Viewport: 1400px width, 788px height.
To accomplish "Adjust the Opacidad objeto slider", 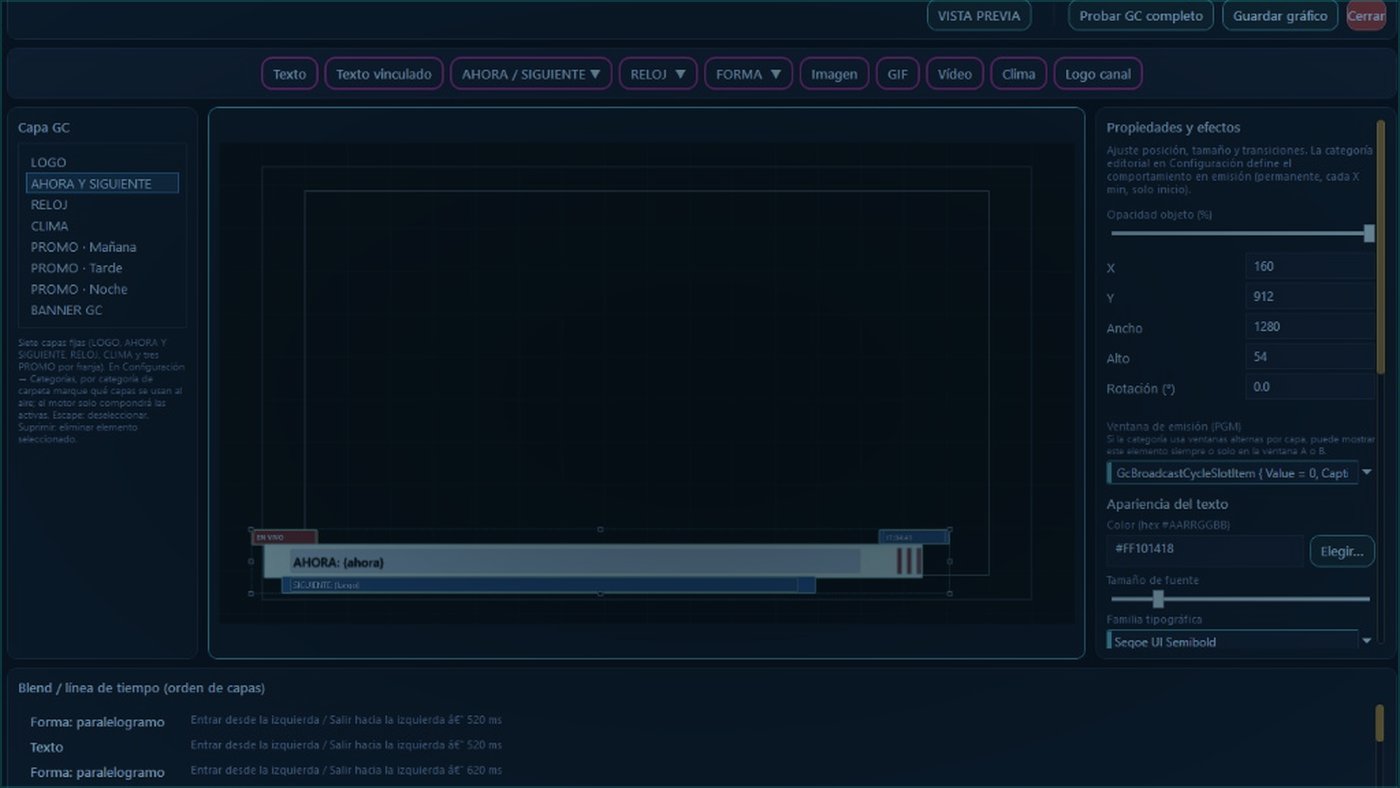I will pyautogui.click(x=1241, y=233).
